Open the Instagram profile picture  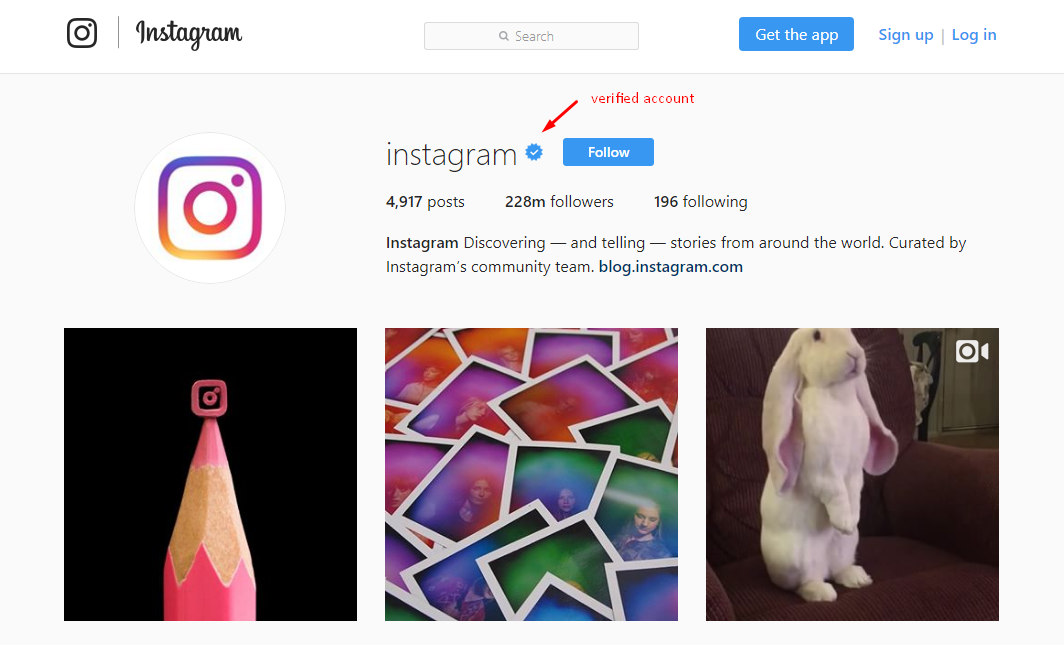pyautogui.click(x=210, y=208)
